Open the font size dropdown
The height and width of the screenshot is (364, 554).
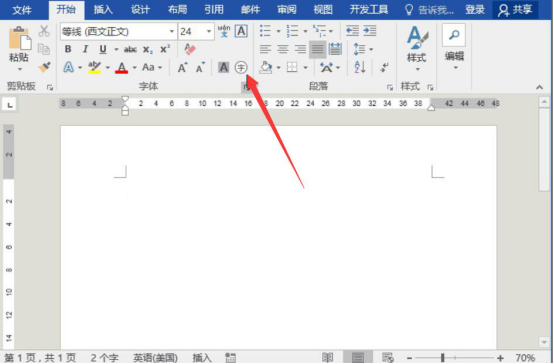pos(209,31)
